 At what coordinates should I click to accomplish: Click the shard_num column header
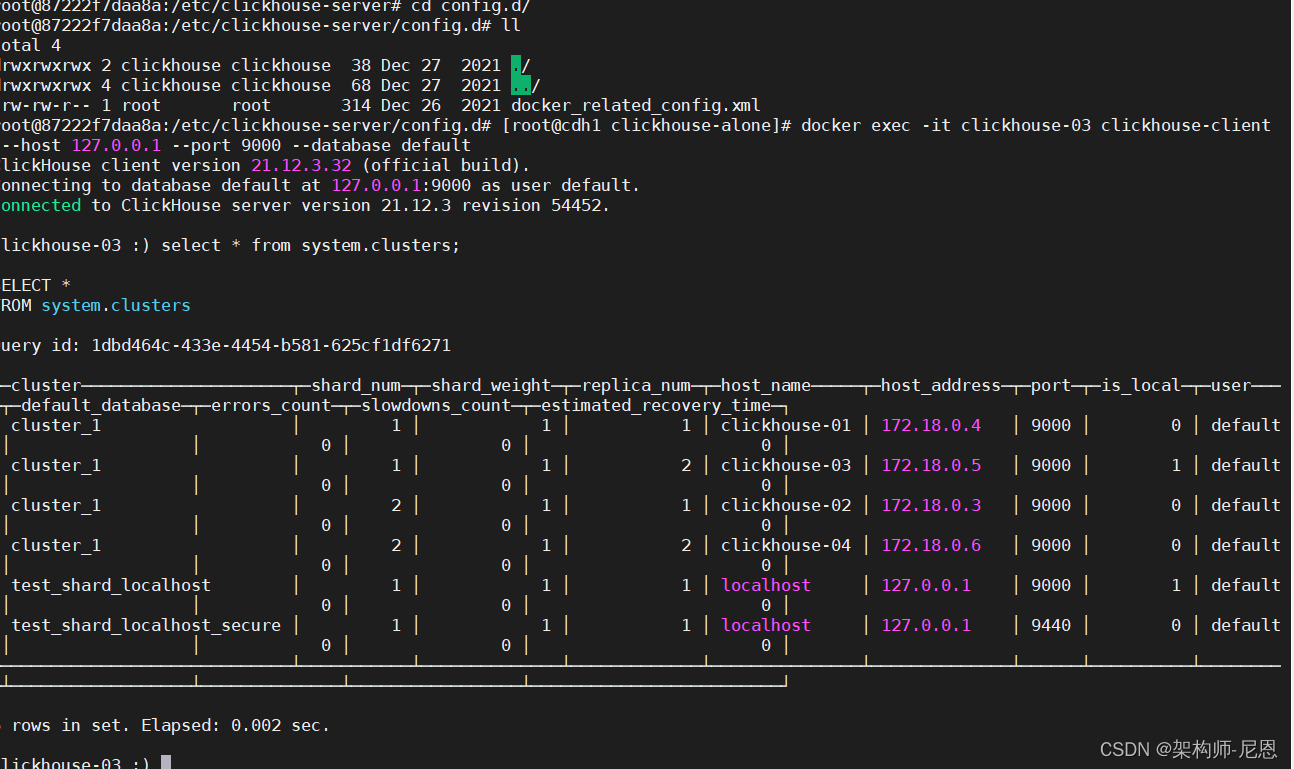click(356, 385)
